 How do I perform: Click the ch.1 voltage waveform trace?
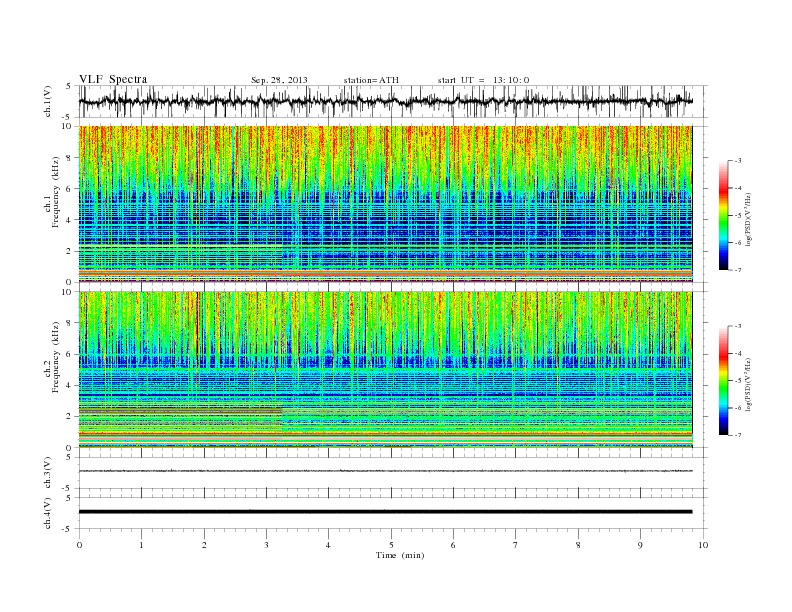[385, 101]
